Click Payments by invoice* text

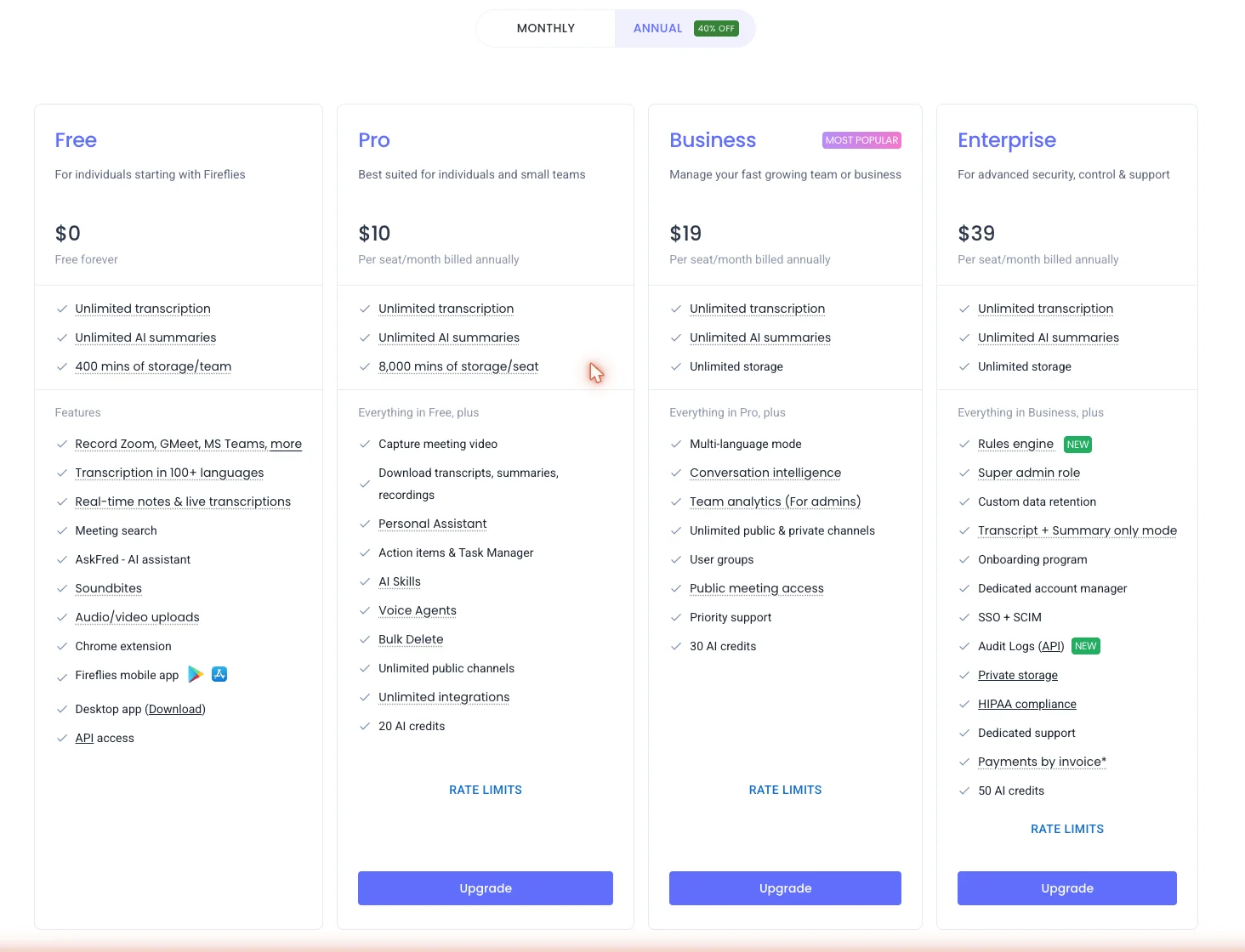pos(1042,762)
